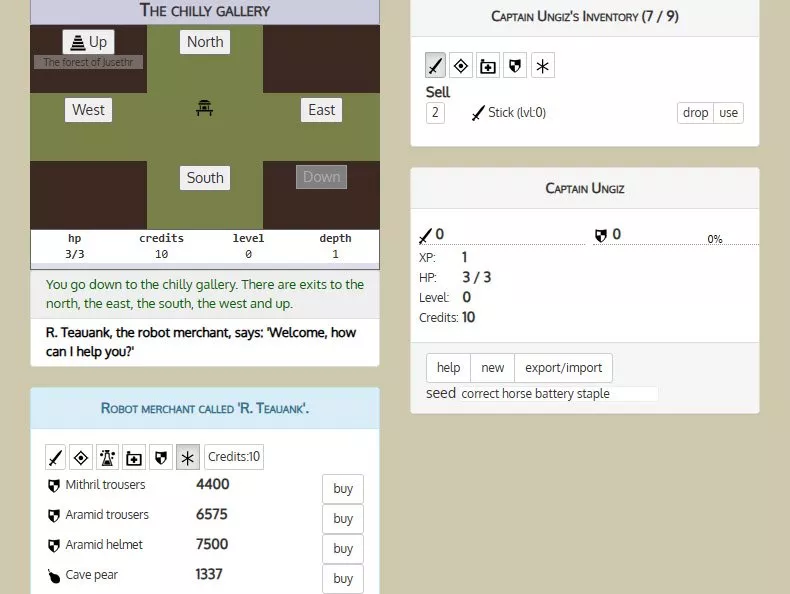
Task: Filter inventory by medkit icon
Action: click(x=488, y=66)
